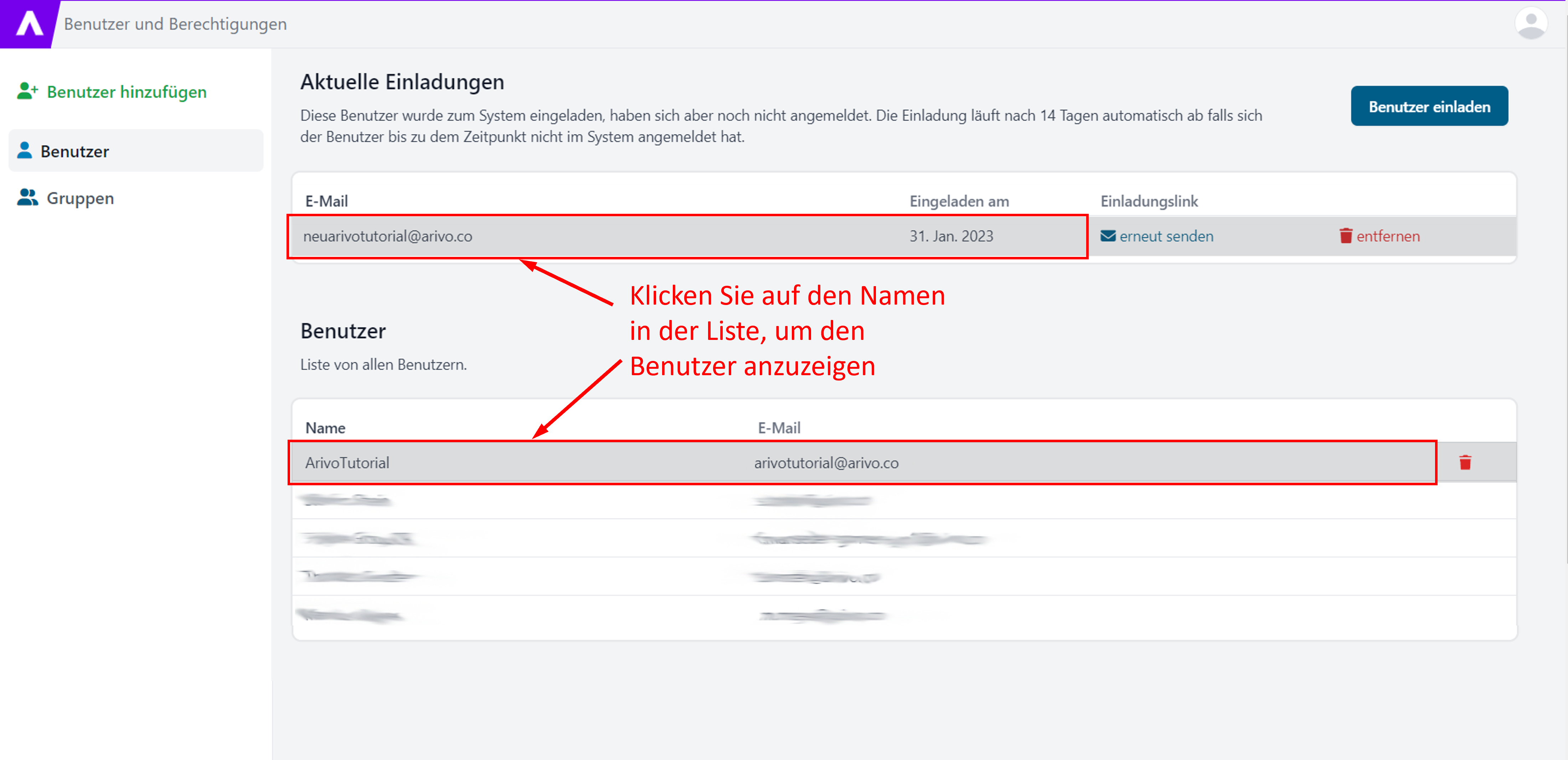The width and height of the screenshot is (1568, 760).
Task: Click the envelope icon for erneut senden
Action: 1108,236
